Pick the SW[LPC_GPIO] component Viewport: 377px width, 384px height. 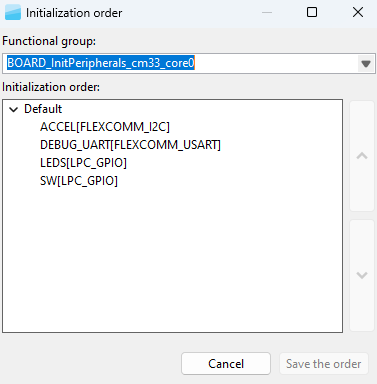pyautogui.click(x=79, y=181)
